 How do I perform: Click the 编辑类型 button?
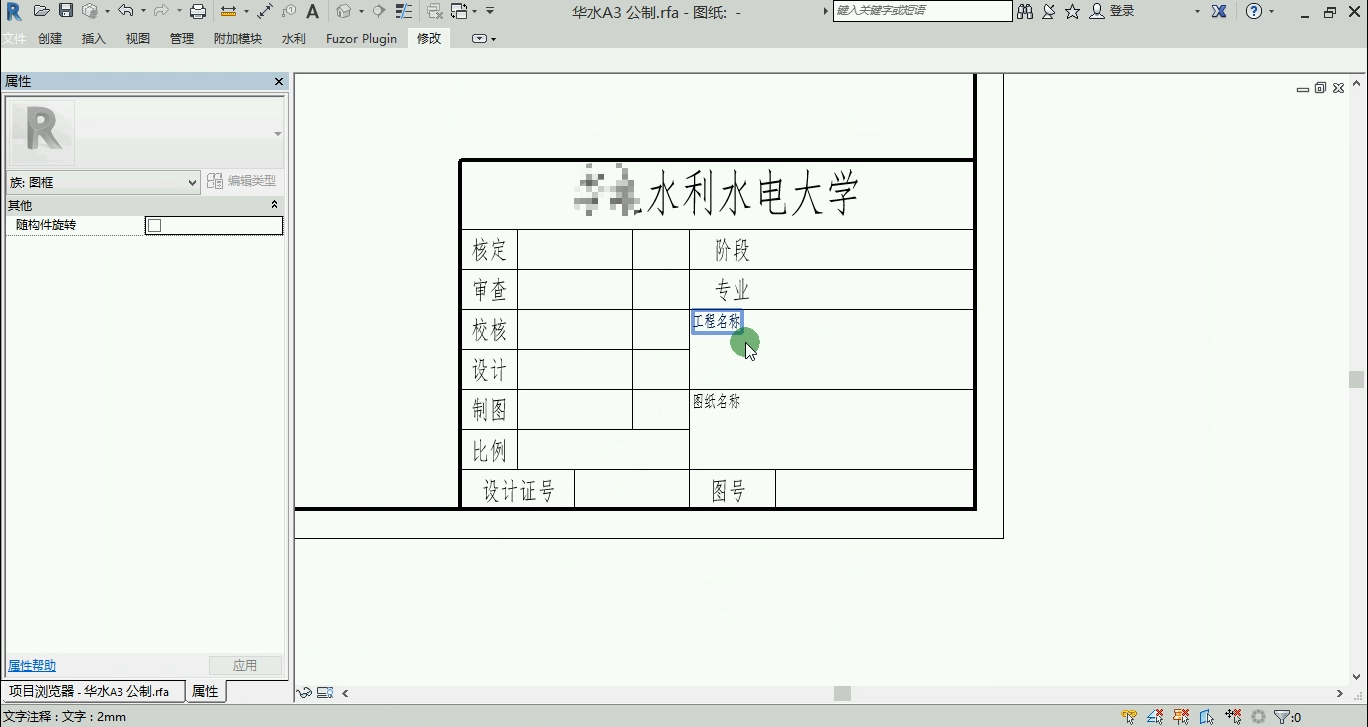click(242, 181)
